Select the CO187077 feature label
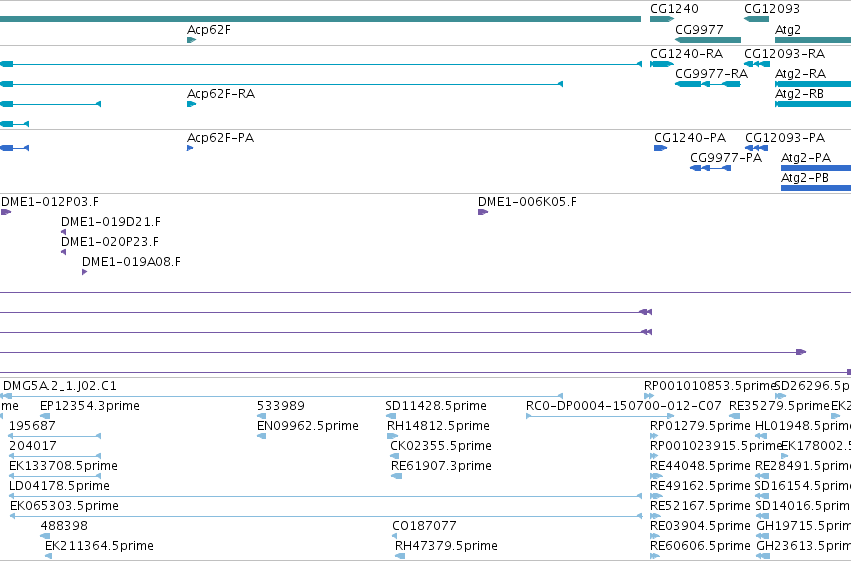This screenshot has width=851, height=561. (x=424, y=526)
